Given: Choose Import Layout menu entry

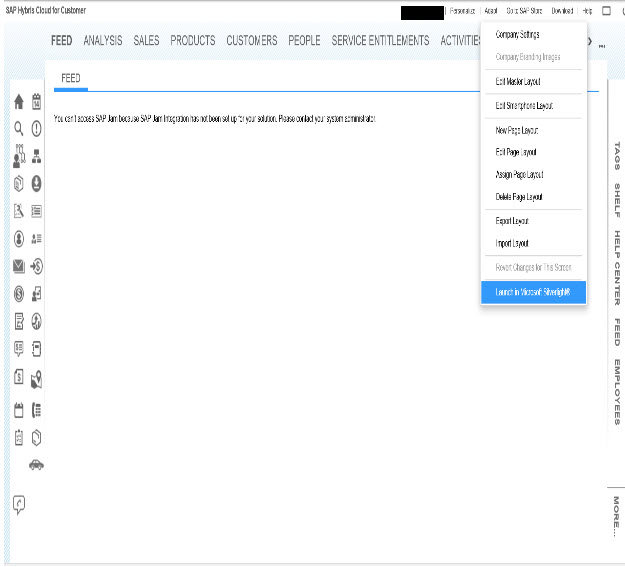Looking at the screenshot, I should (533, 243).
